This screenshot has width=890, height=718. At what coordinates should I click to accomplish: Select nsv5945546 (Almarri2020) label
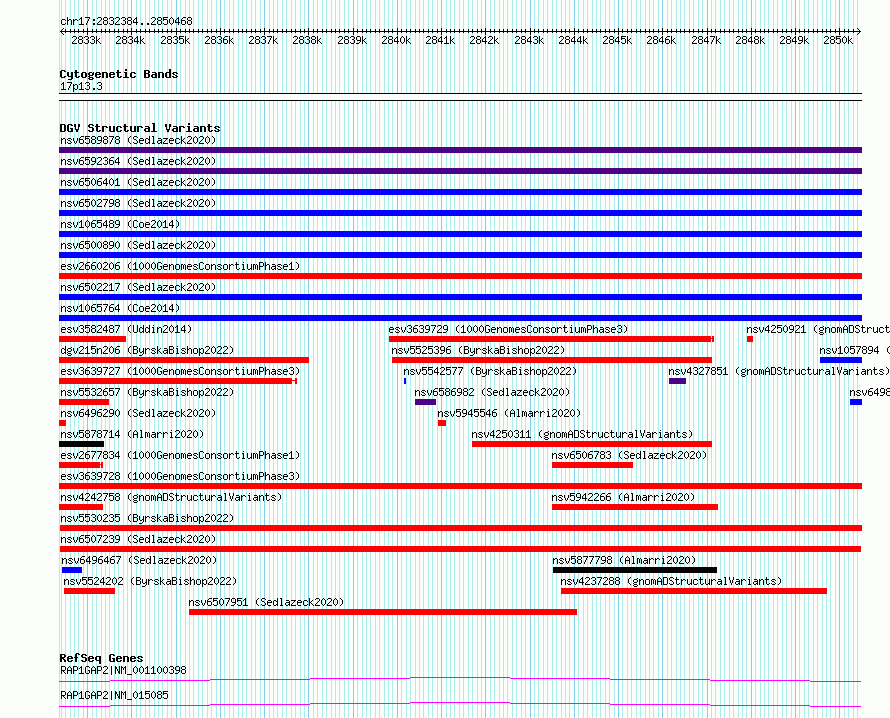(x=509, y=413)
